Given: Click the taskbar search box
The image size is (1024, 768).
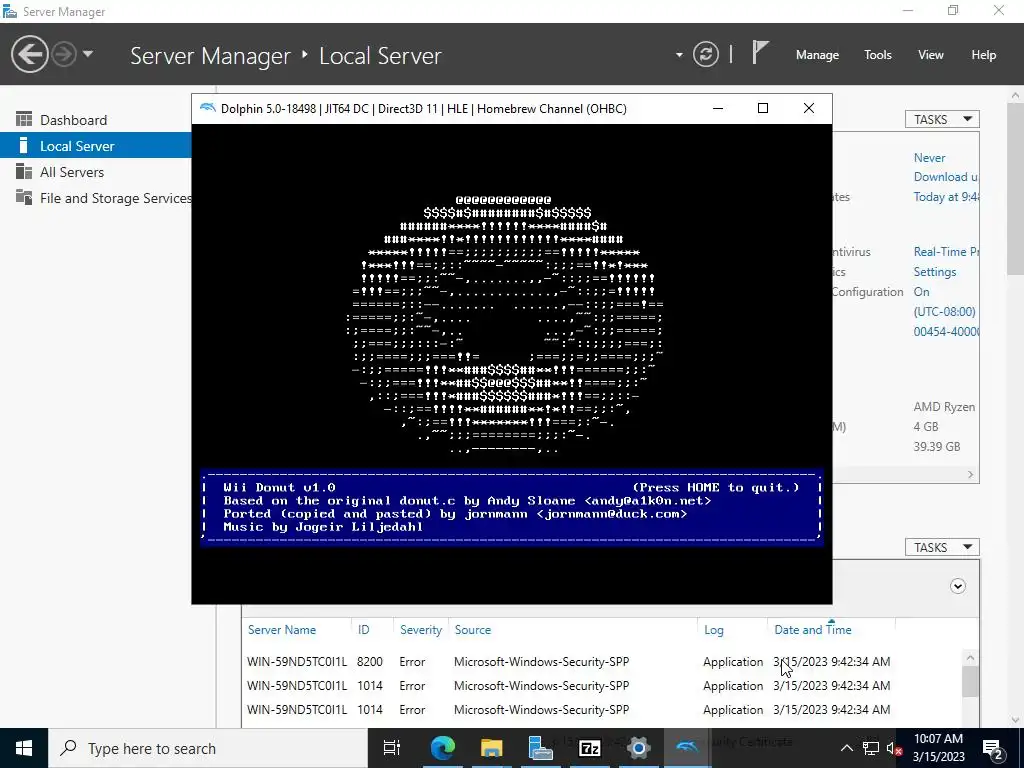Looking at the screenshot, I should (x=208, y=748).
